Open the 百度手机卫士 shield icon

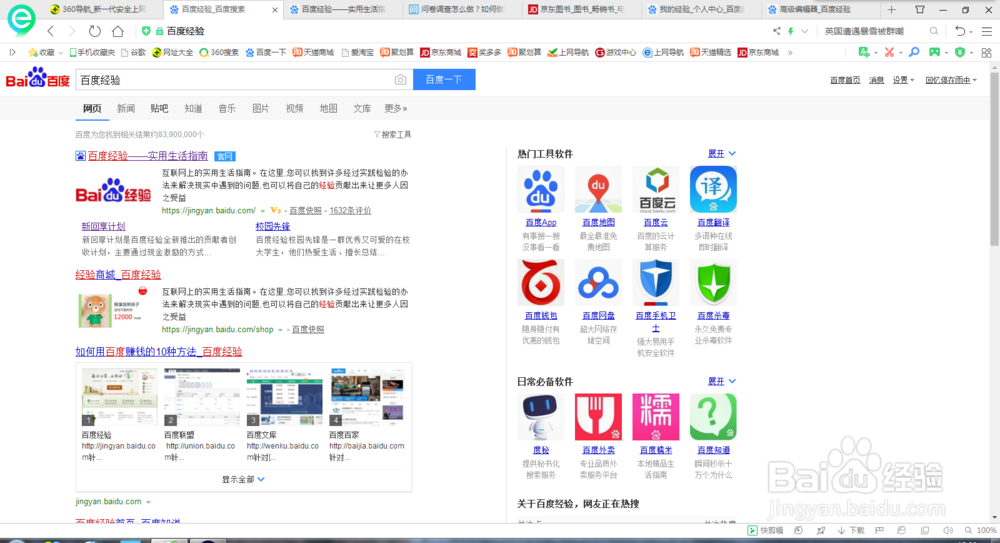656,283
